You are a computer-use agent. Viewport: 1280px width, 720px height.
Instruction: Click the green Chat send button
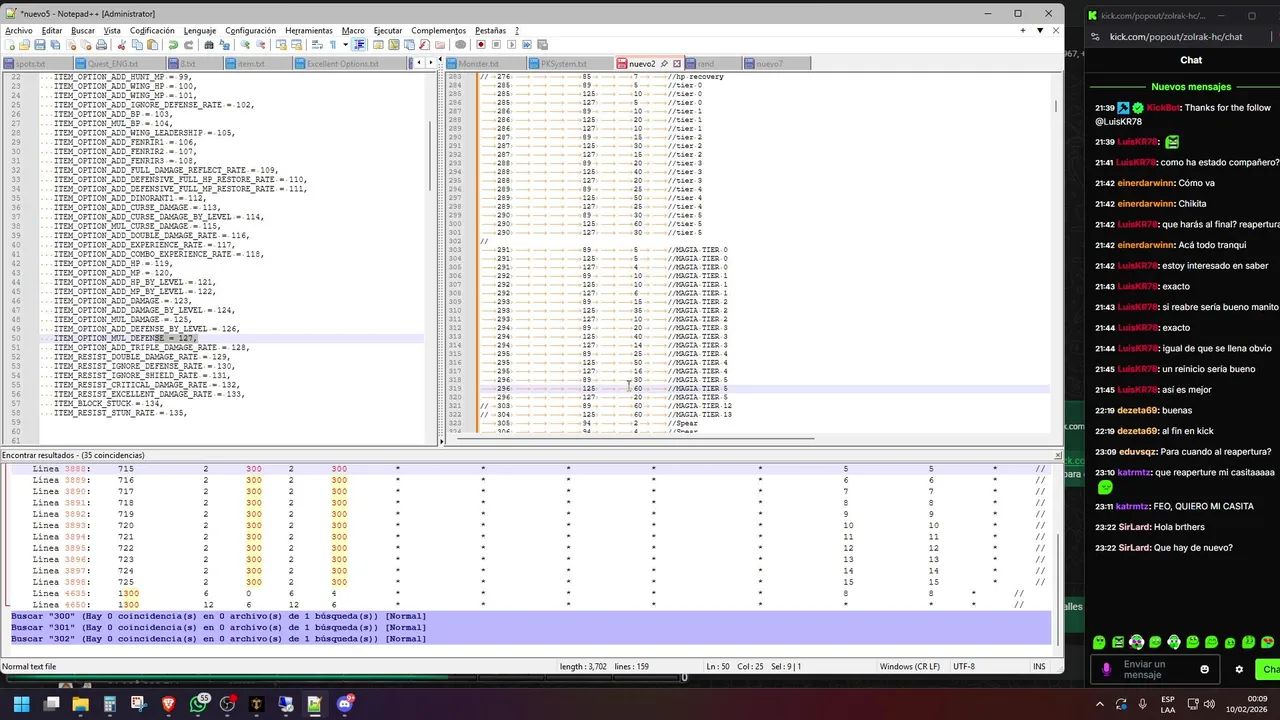point(1269,669)
